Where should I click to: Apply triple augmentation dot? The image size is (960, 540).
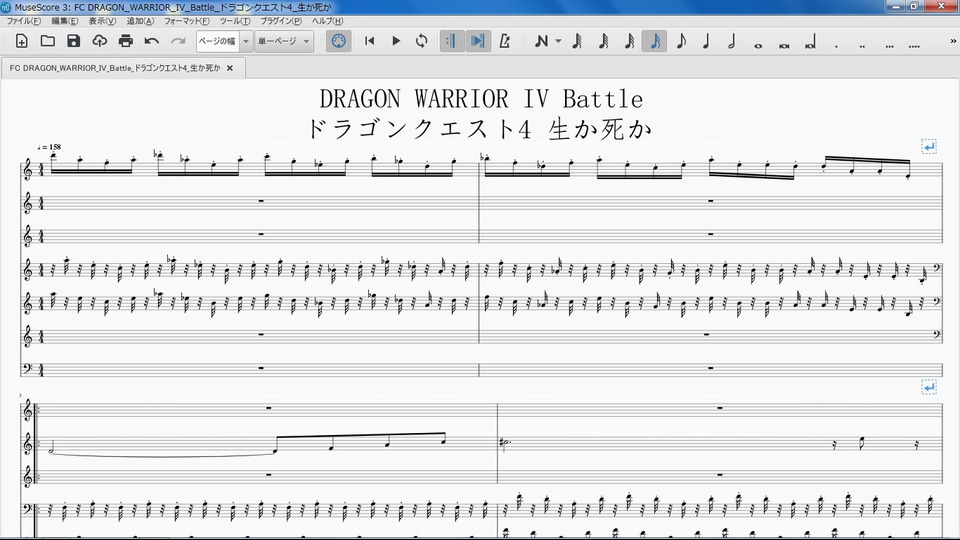pos(888,45)
